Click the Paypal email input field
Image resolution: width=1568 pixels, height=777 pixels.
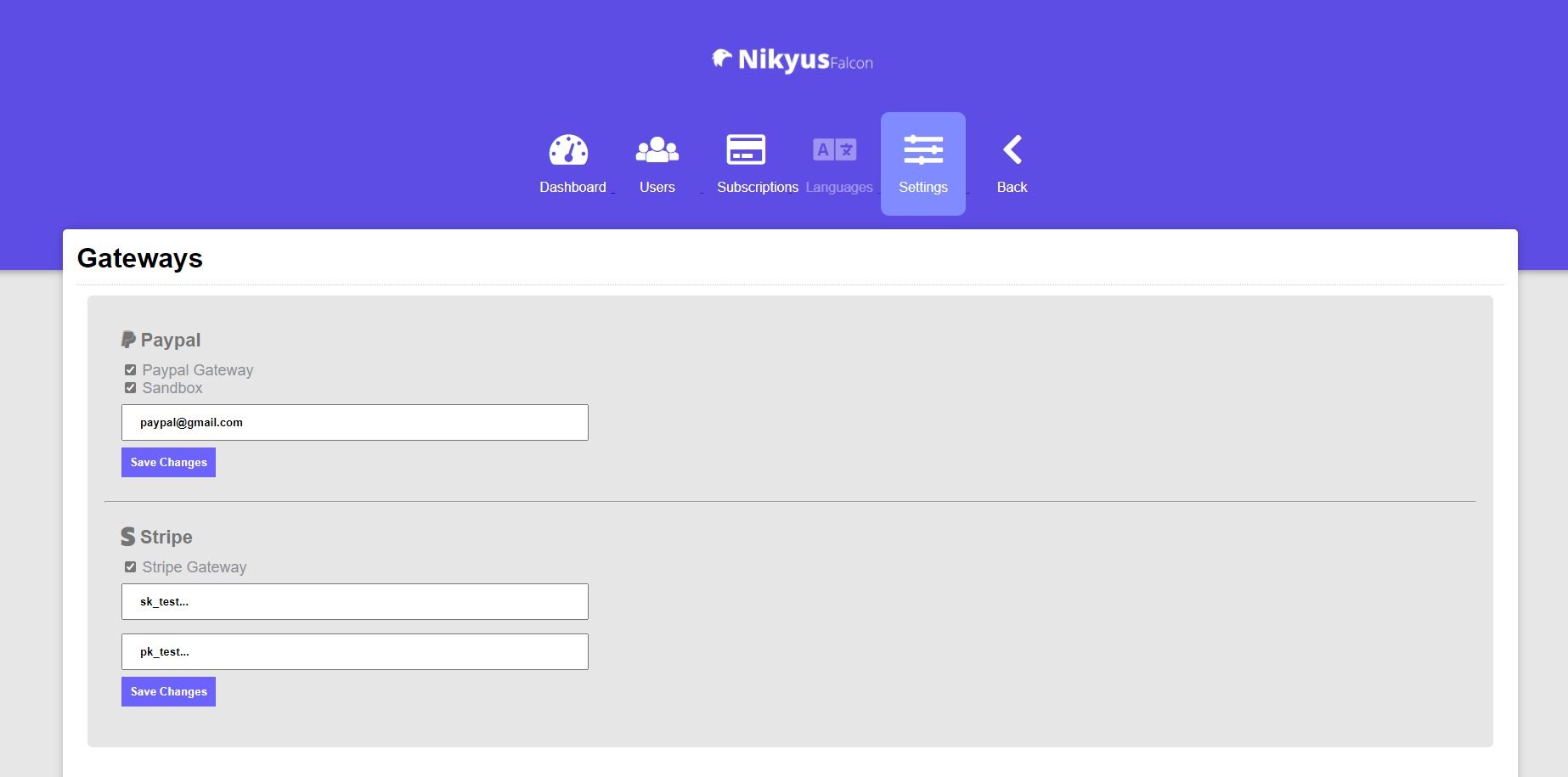coord(354,423)
